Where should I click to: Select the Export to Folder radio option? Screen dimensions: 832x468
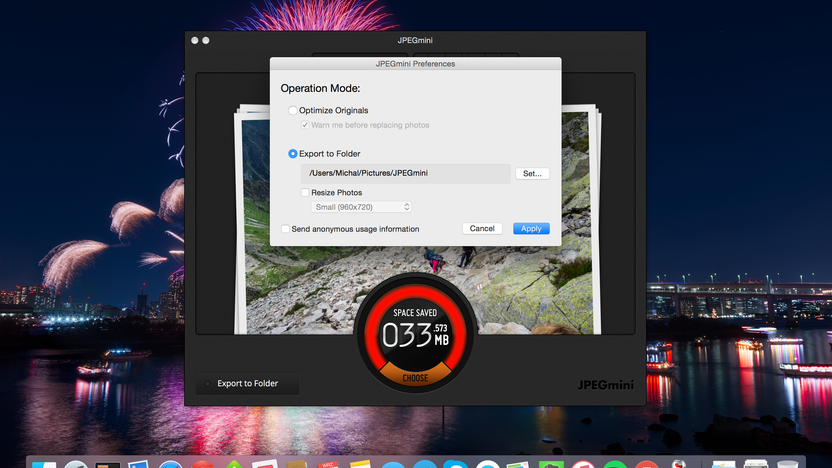pos(292,153)
